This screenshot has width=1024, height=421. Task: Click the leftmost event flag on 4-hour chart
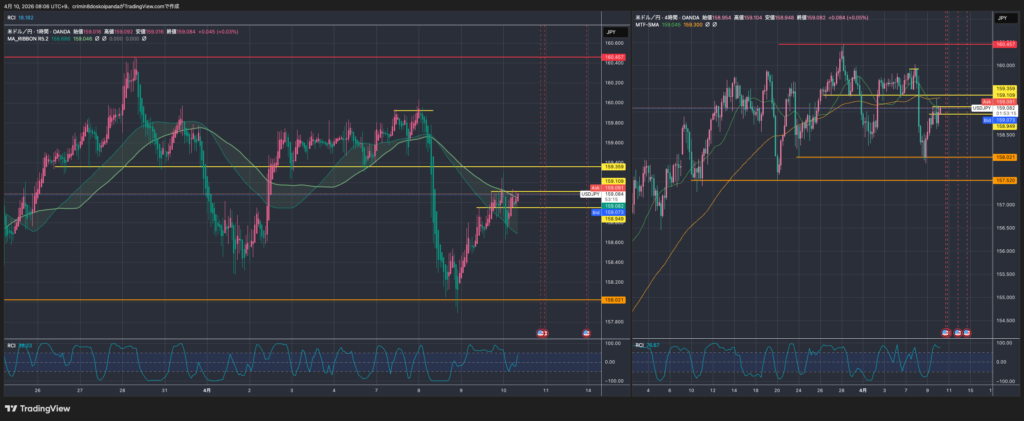(x=947, y=331)
